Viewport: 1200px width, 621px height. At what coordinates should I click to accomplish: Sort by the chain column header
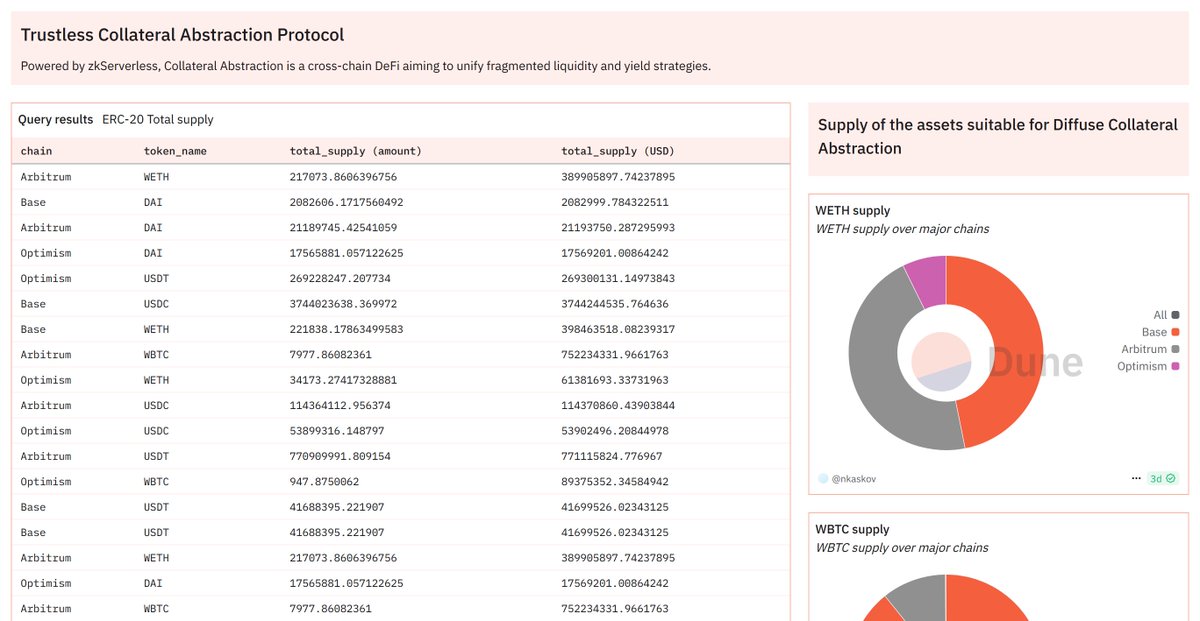click(36, 151)
